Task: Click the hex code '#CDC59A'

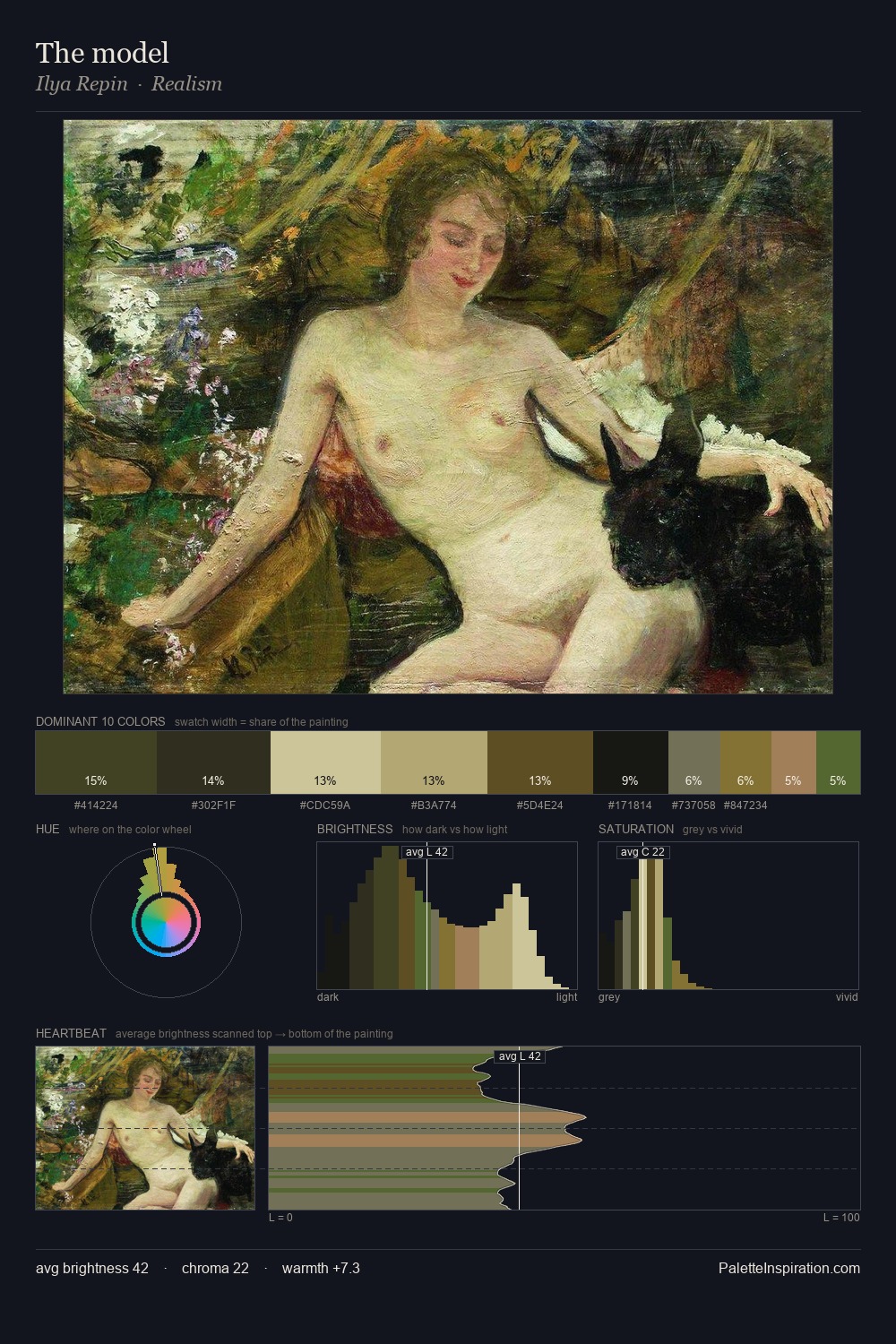Action: click(x=325, y=806)
